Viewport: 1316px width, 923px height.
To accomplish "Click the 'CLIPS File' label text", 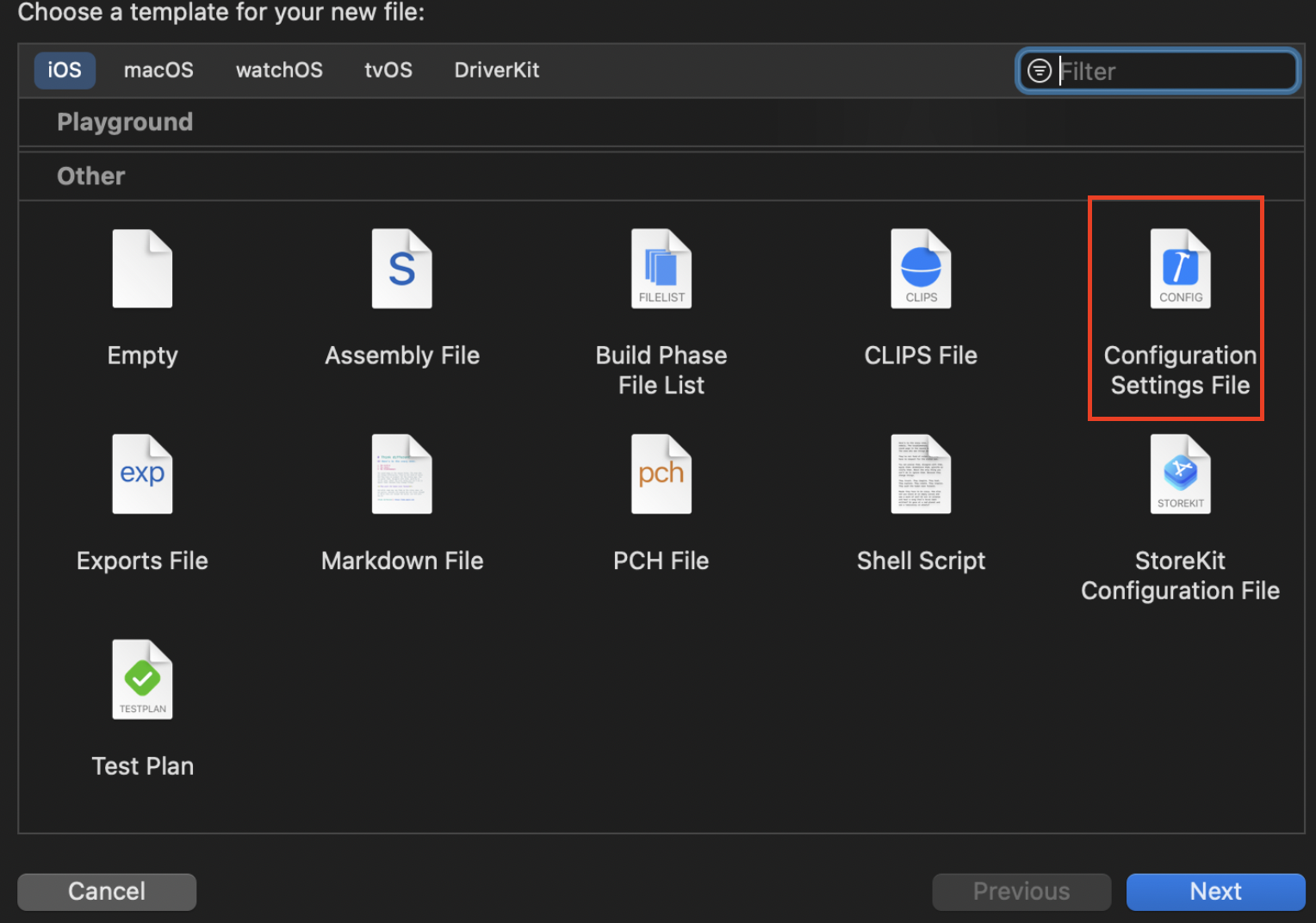I will [x=921, y=356].
